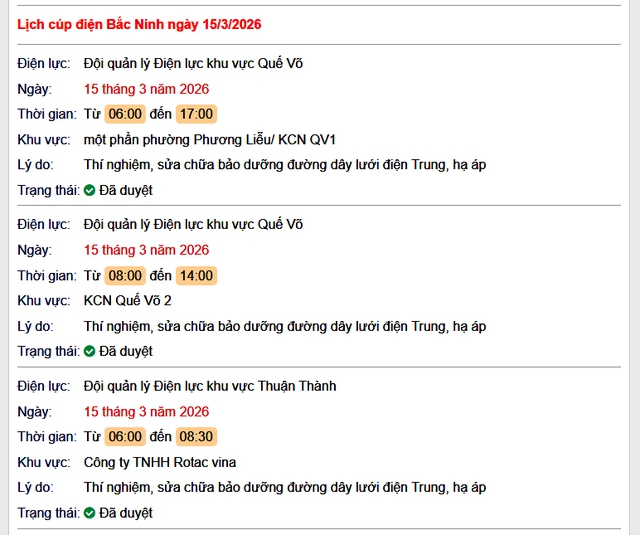Viewport: 640px width, 535px height.
Task: Click "Đã duyệt" status in Phương Liễu entry
Action: click(126, 190)
